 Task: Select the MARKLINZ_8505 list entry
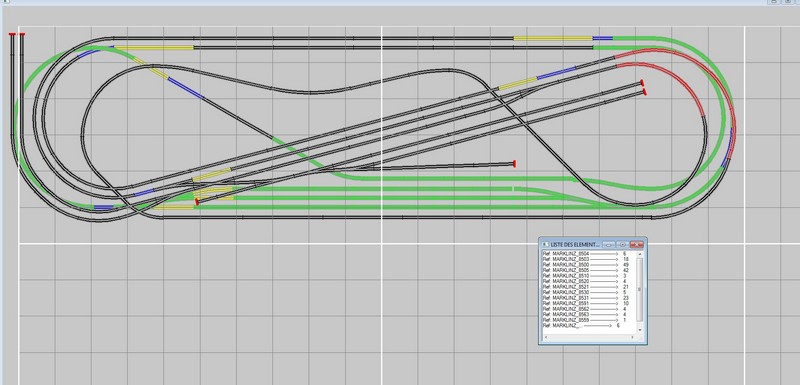point(586,270)
